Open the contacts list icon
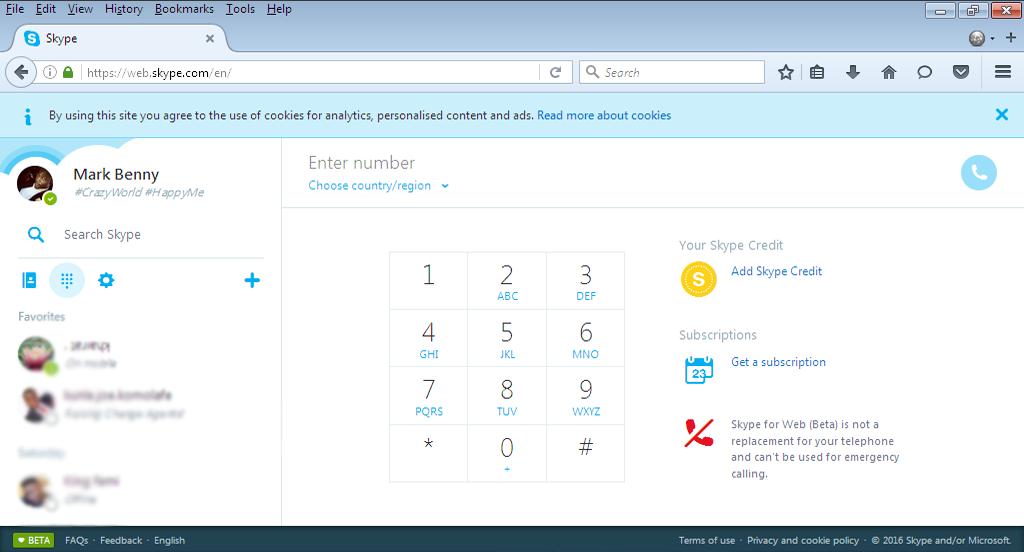 click(x=29, y=280)
